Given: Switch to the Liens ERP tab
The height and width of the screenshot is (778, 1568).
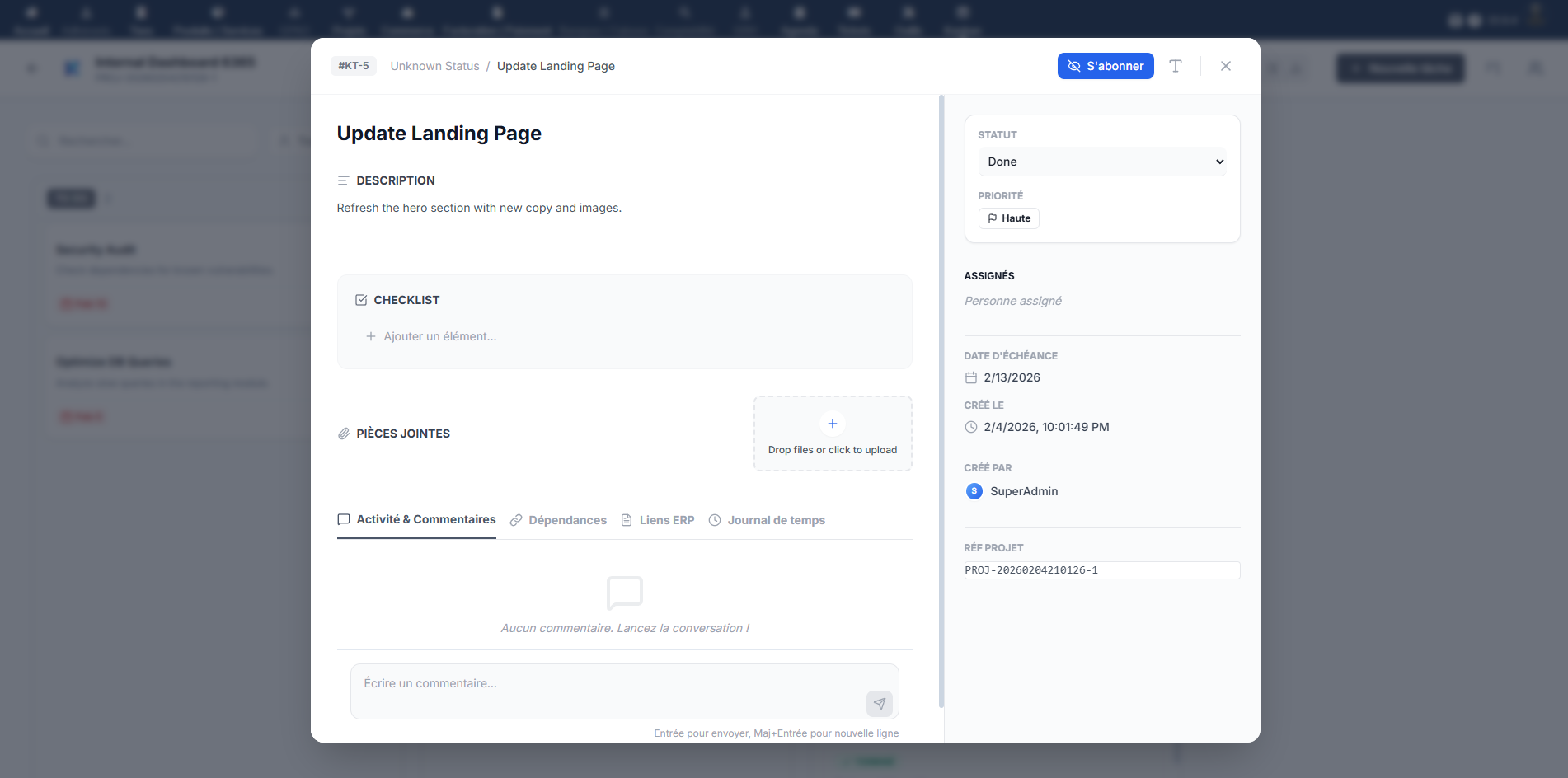Looking at the screenshot, I should tap(657, 520).
